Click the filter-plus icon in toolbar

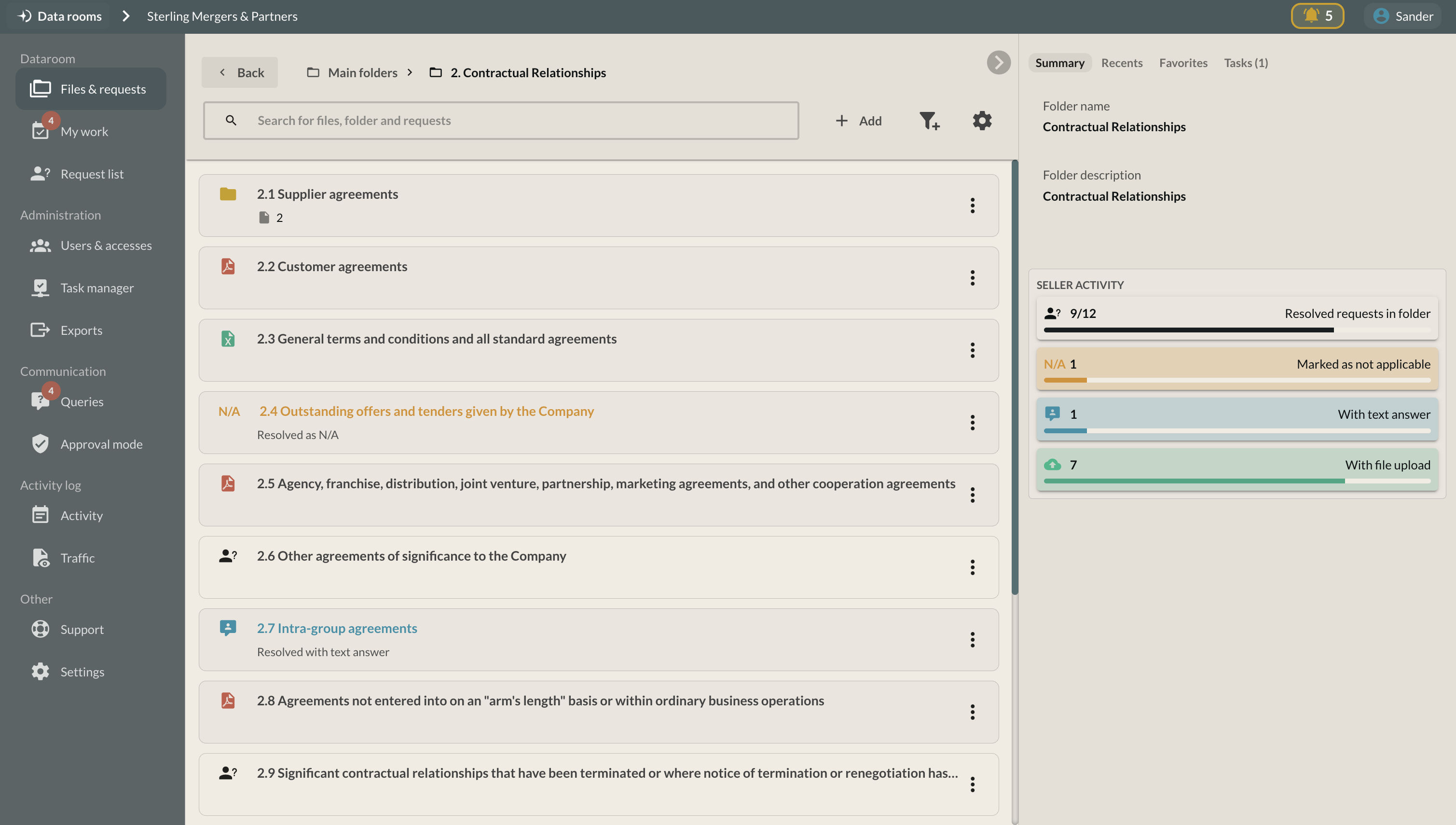929,121
